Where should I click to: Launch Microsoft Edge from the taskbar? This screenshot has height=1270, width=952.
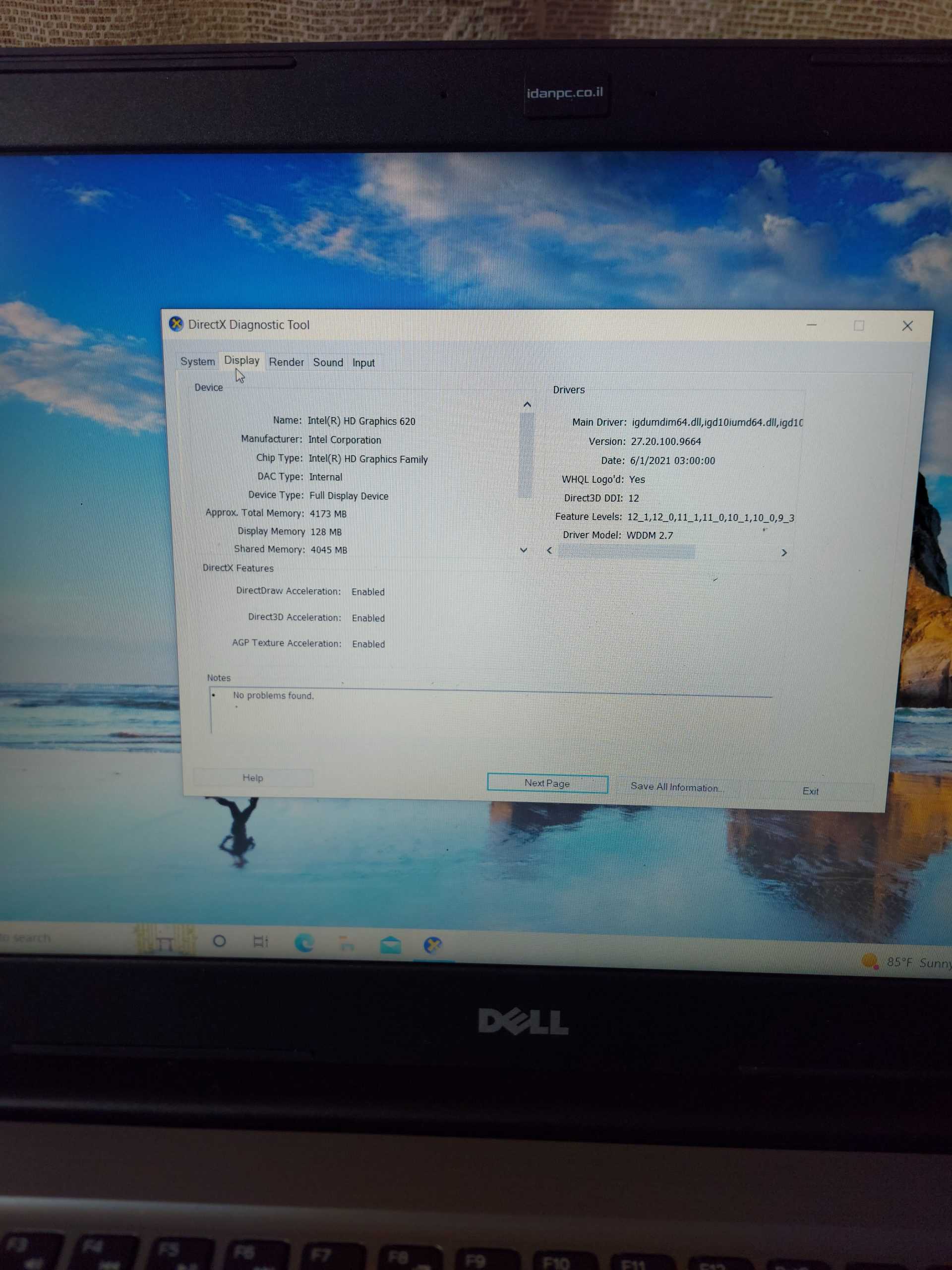click(x=304, y=943)
